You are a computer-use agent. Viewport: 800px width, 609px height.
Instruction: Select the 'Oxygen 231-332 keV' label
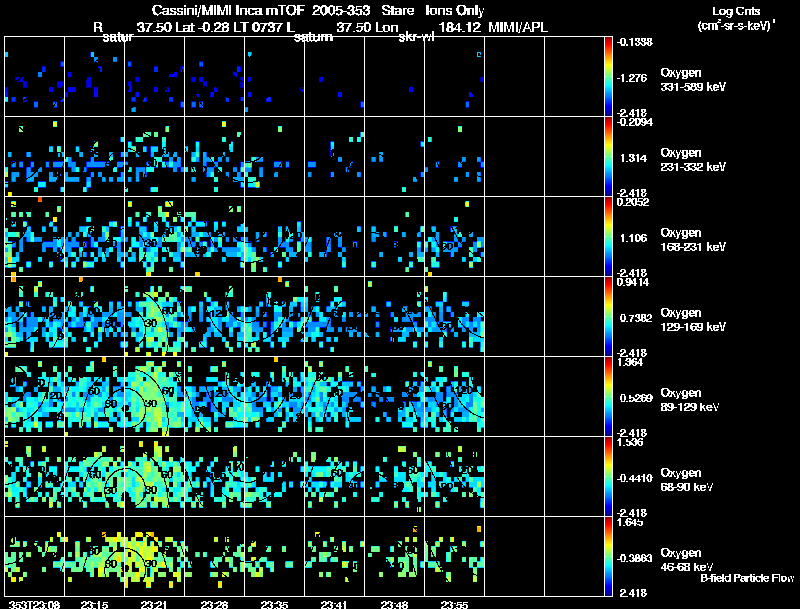(693, 160)
